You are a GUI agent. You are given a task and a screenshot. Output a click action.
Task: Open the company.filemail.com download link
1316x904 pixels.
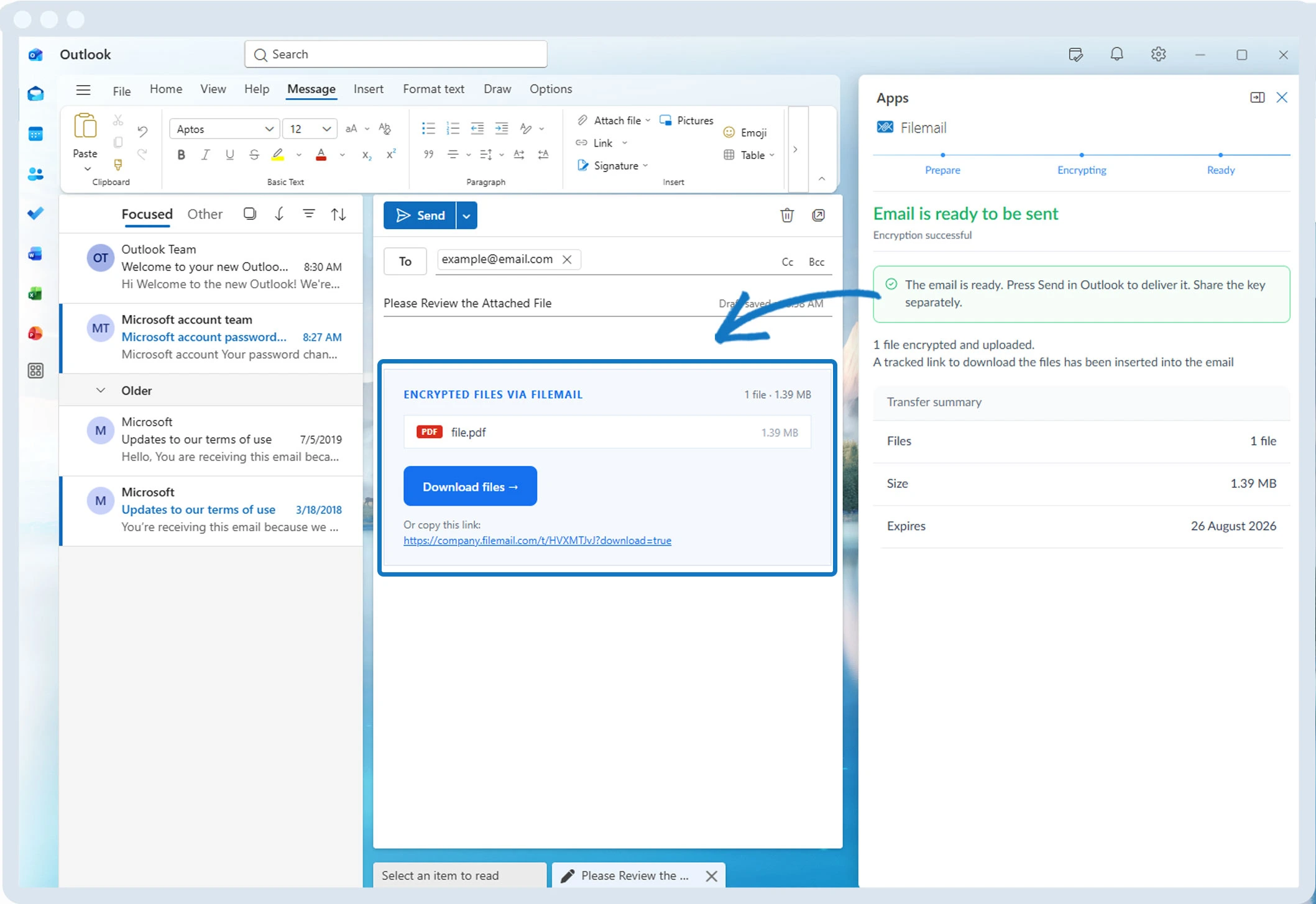click(x=537, y=541)
